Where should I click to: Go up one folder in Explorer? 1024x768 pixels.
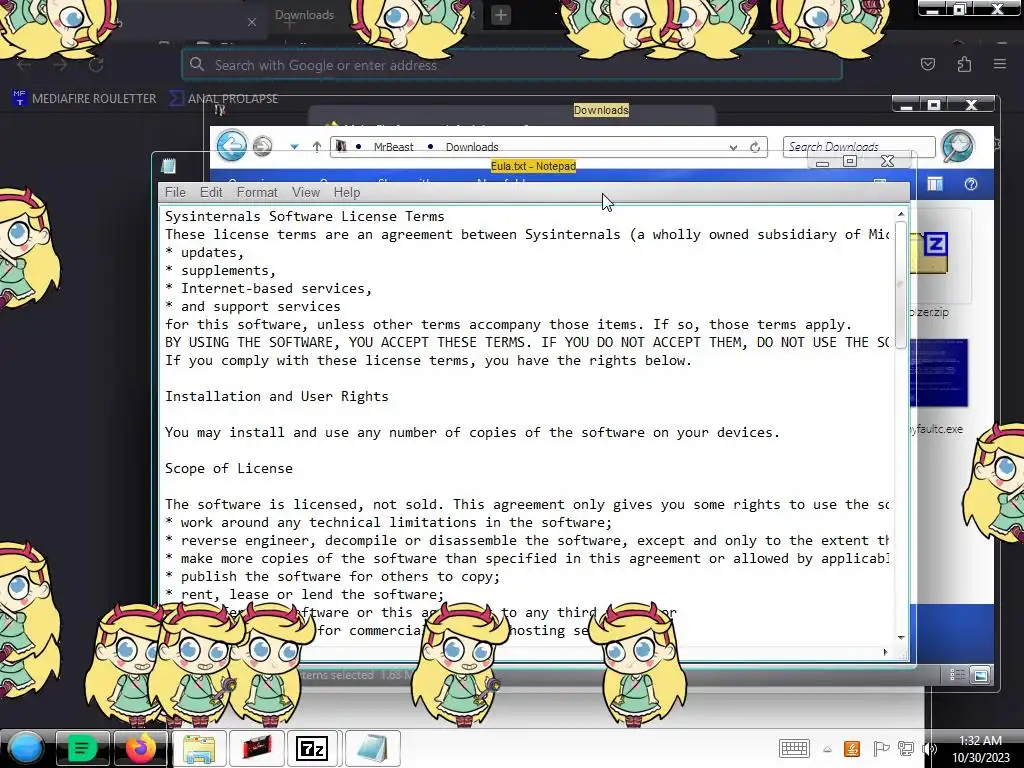tap(317, 147)
